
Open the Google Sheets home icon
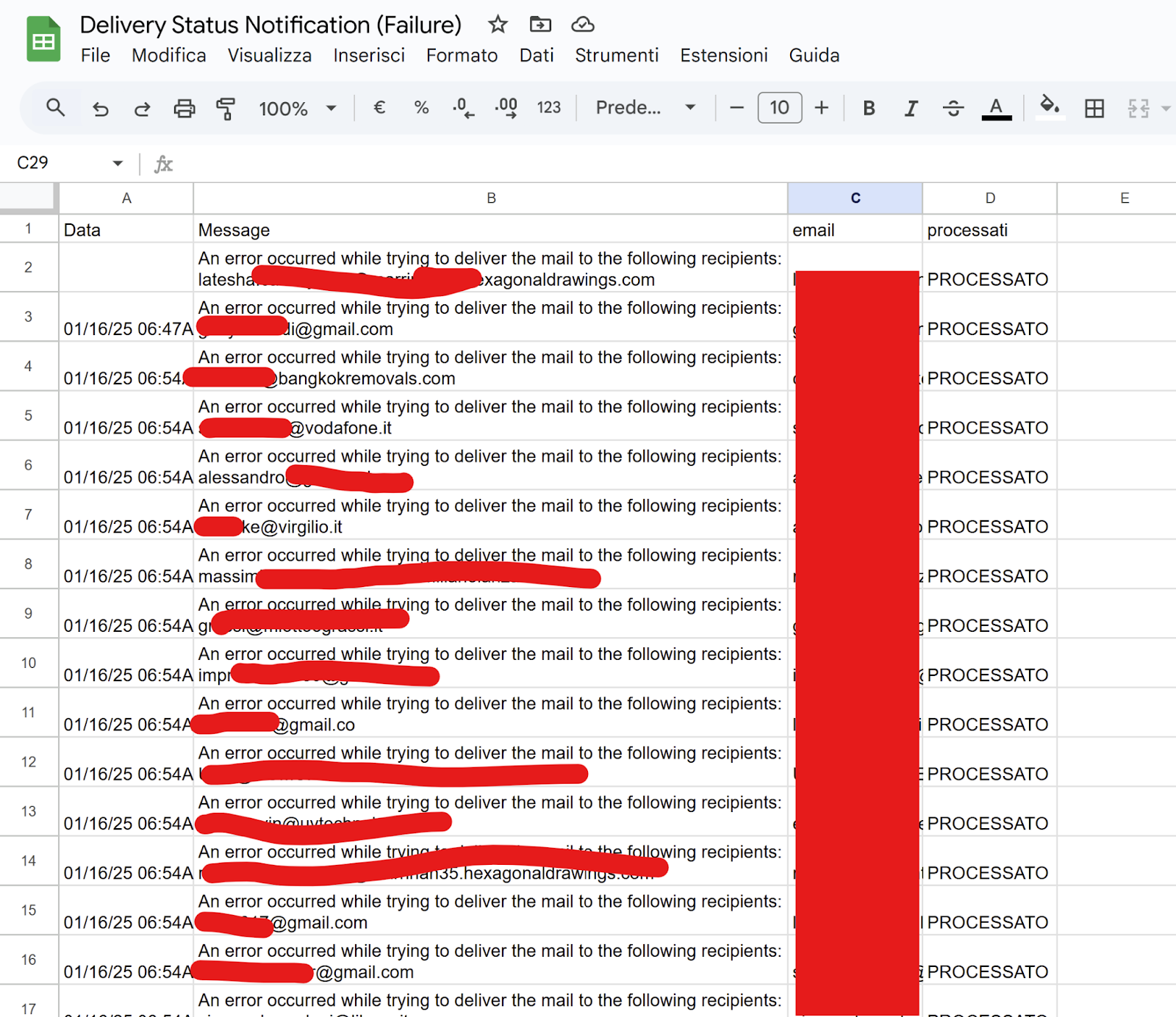[x=43, y=39]
